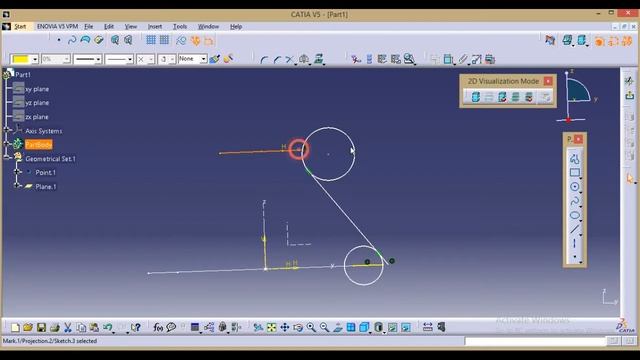
Task: Open the Help menu
Action: (x=236, y=27)
